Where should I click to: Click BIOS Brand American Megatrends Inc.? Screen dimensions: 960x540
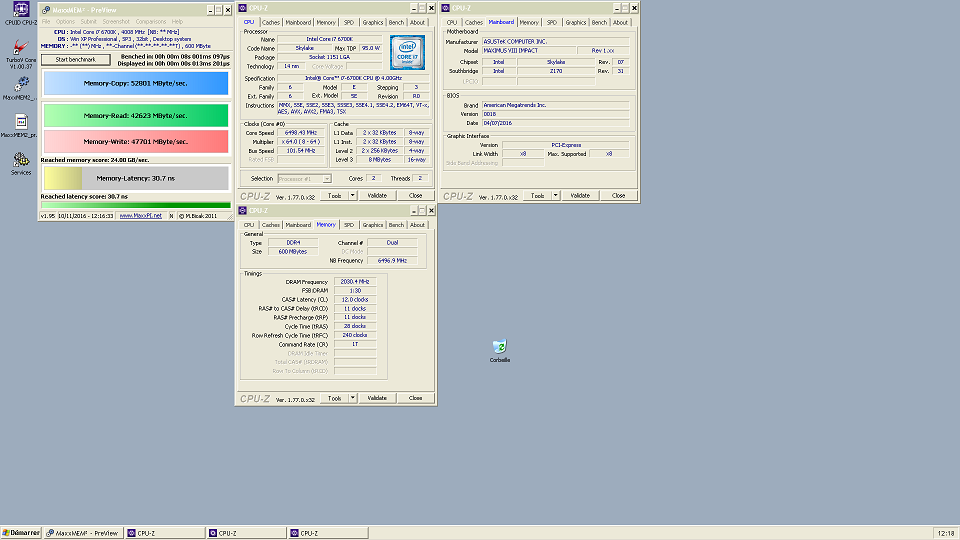coord(555,105)
